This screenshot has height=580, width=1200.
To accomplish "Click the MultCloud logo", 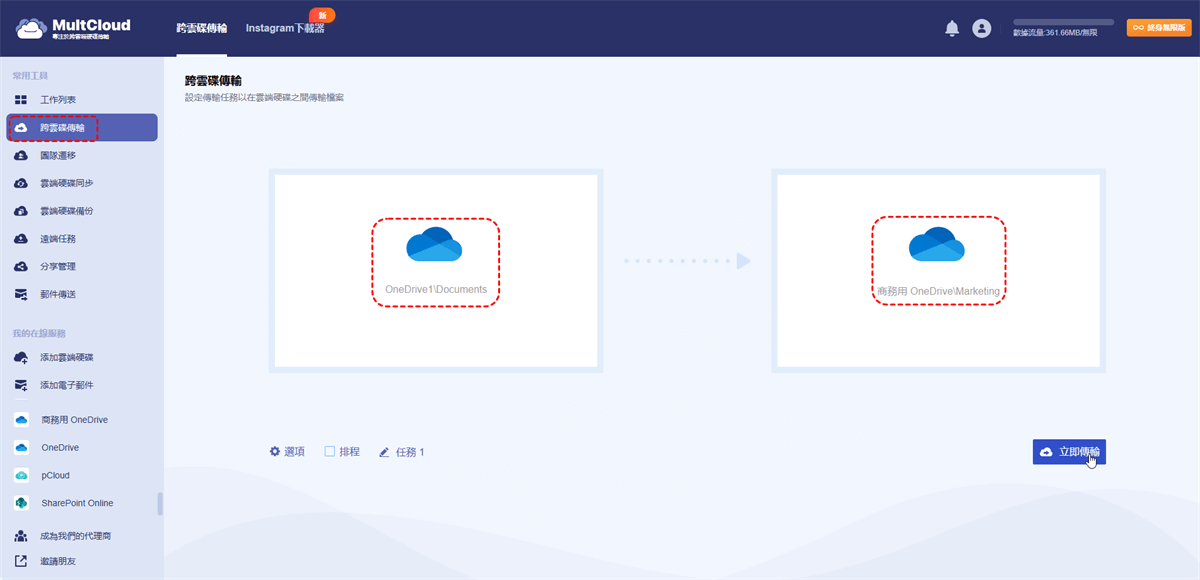I will (x=73, y=28).
